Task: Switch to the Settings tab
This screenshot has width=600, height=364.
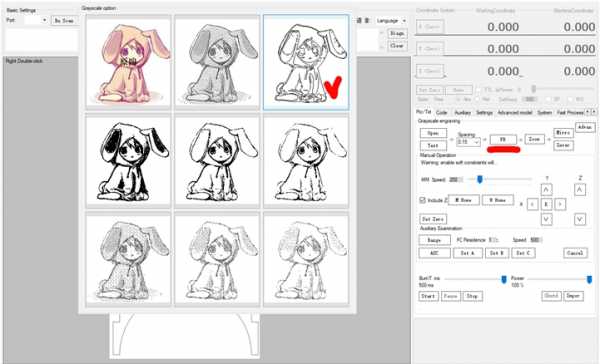Action: [484, 113]
